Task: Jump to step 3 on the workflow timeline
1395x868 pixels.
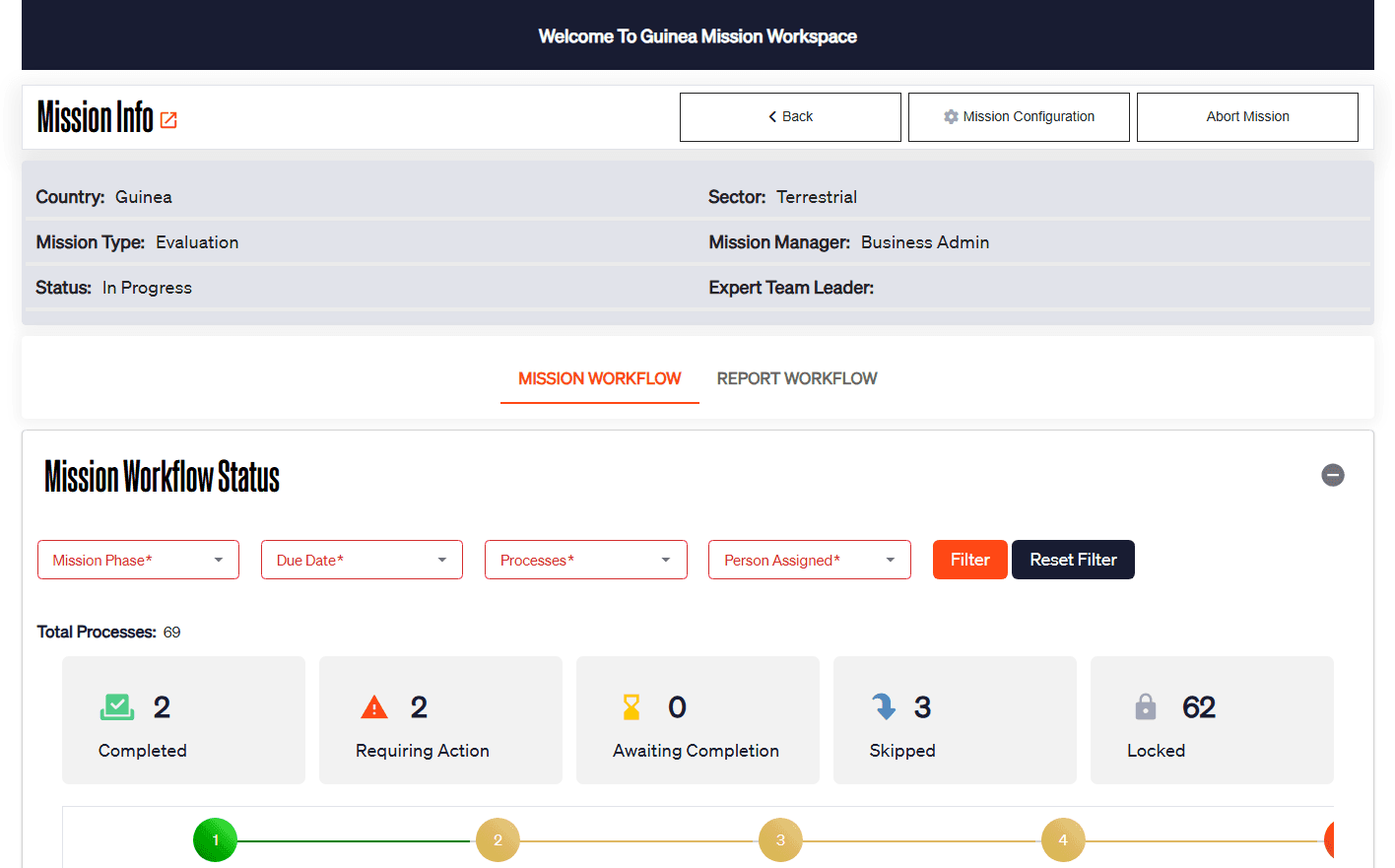Action: [780, 840]
